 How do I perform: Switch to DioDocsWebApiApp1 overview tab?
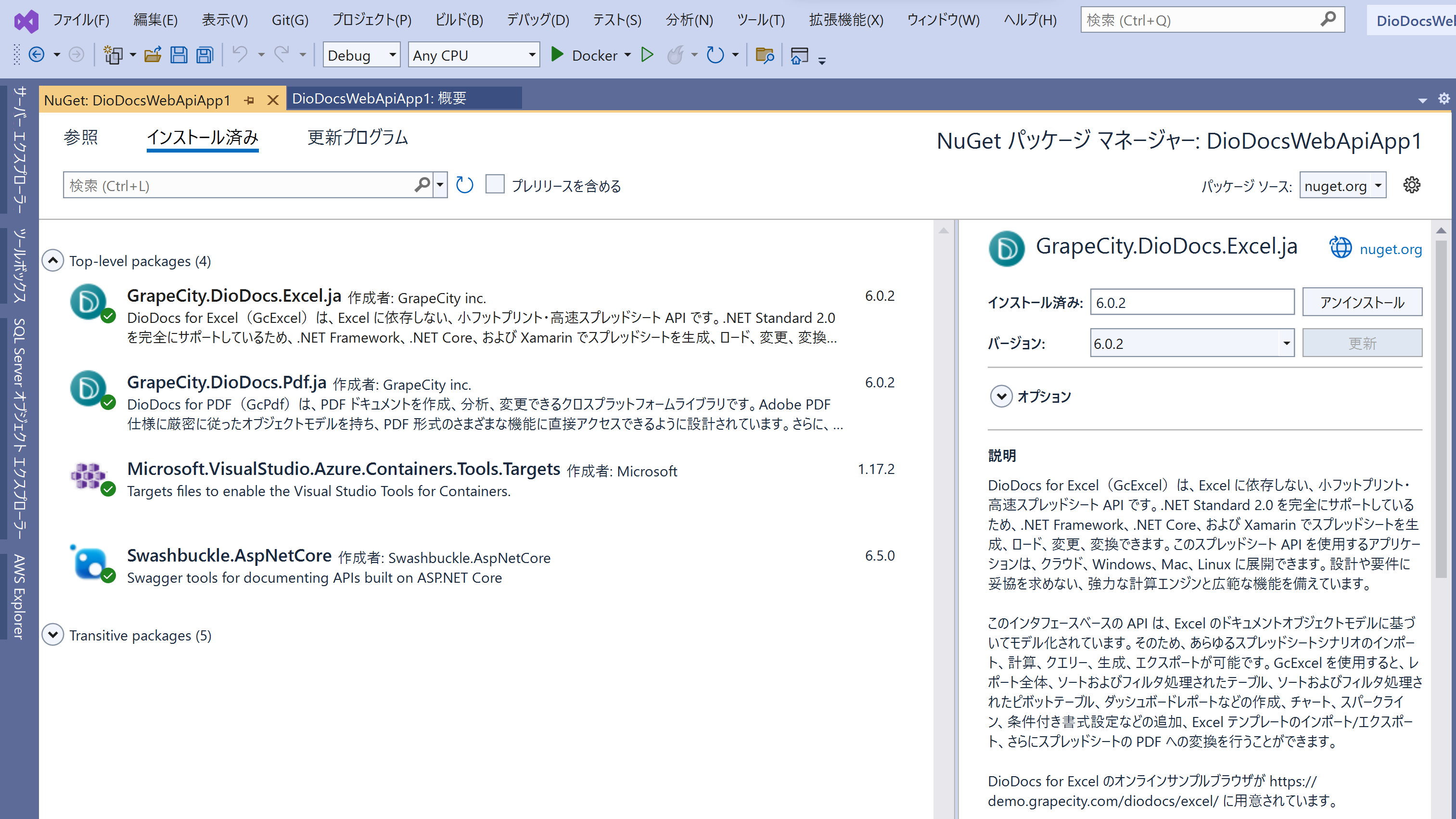[x=404, y=98]
